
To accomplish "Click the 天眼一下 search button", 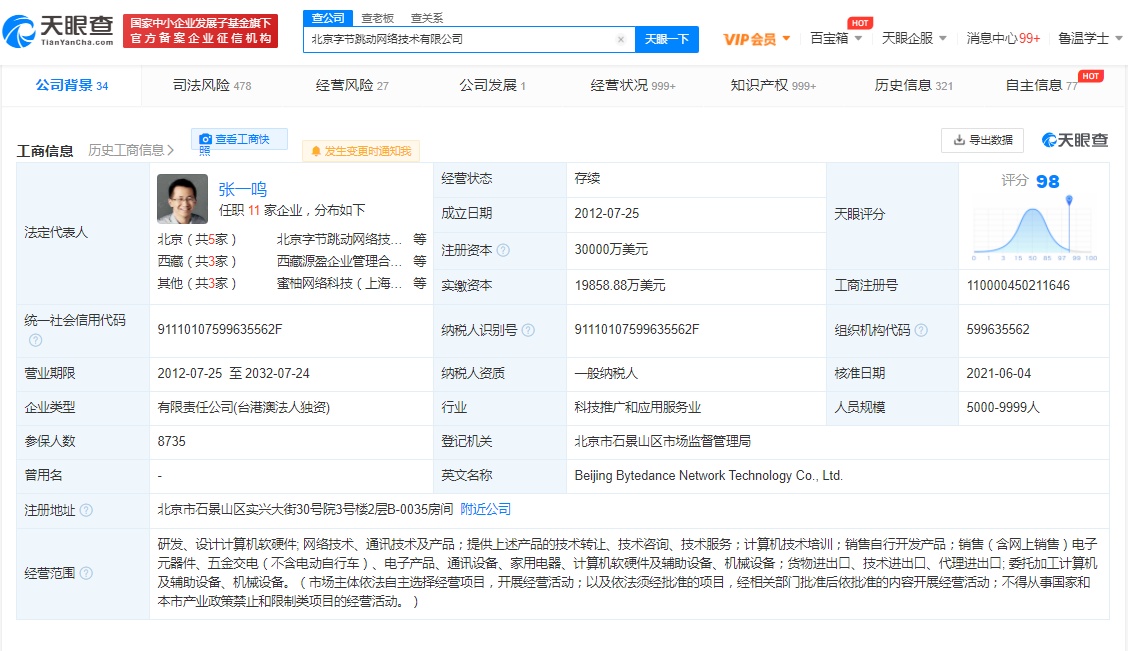I will (666, 39).
